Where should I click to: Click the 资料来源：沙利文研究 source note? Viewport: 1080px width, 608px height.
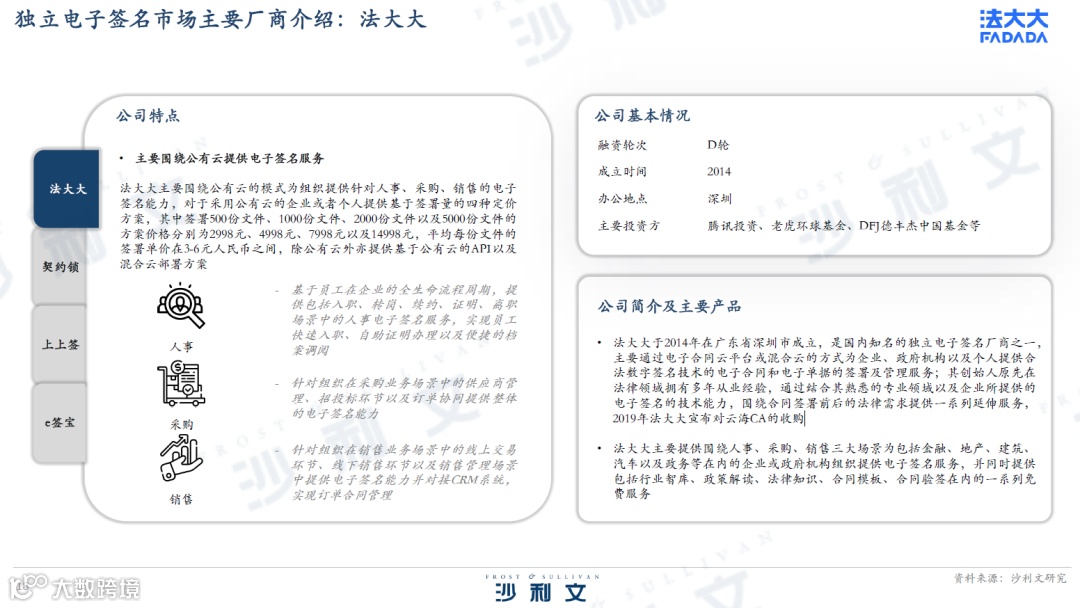click(x=1010, y=578)
